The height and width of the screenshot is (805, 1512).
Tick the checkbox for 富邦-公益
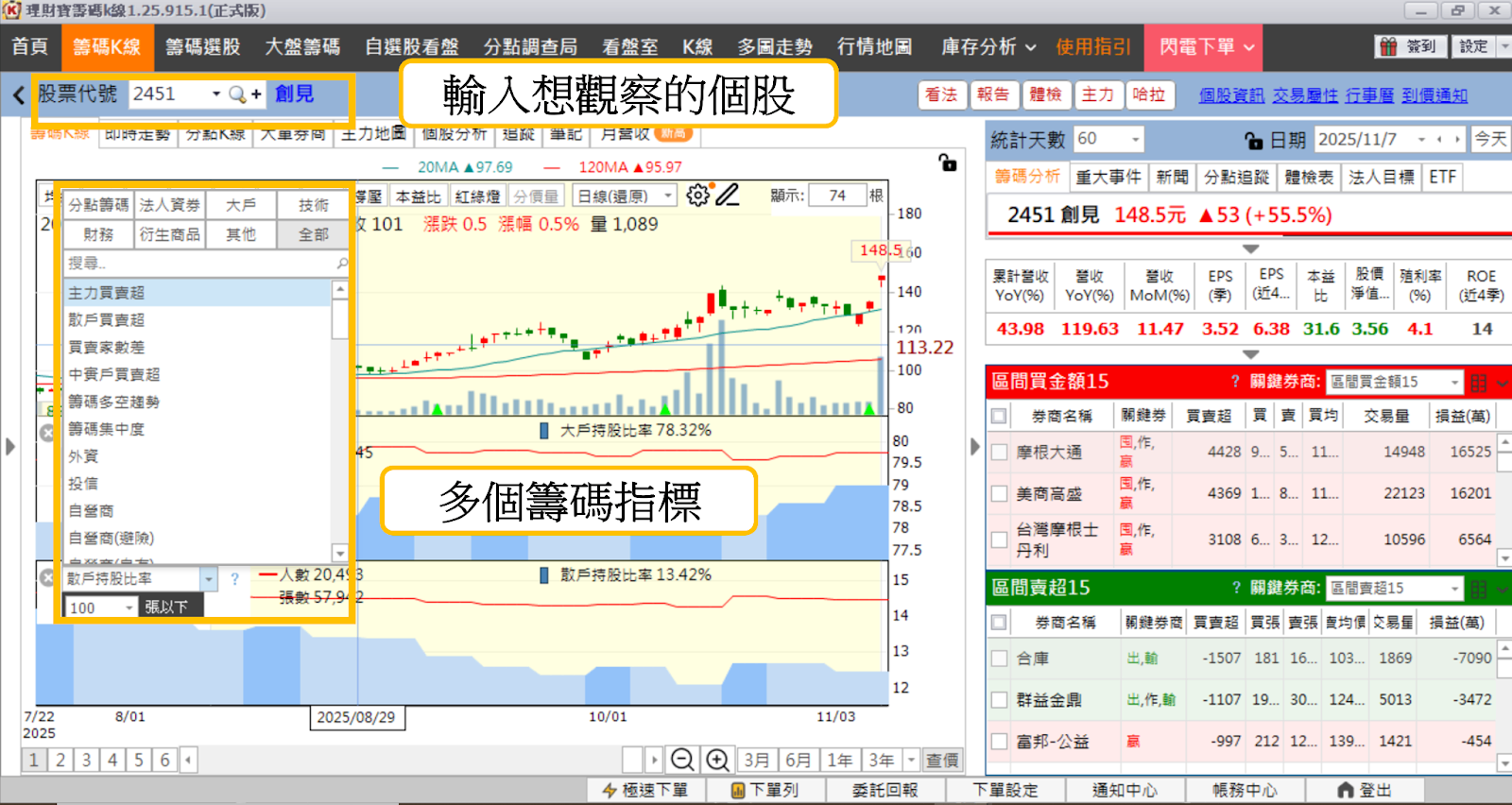coord(999,741)
